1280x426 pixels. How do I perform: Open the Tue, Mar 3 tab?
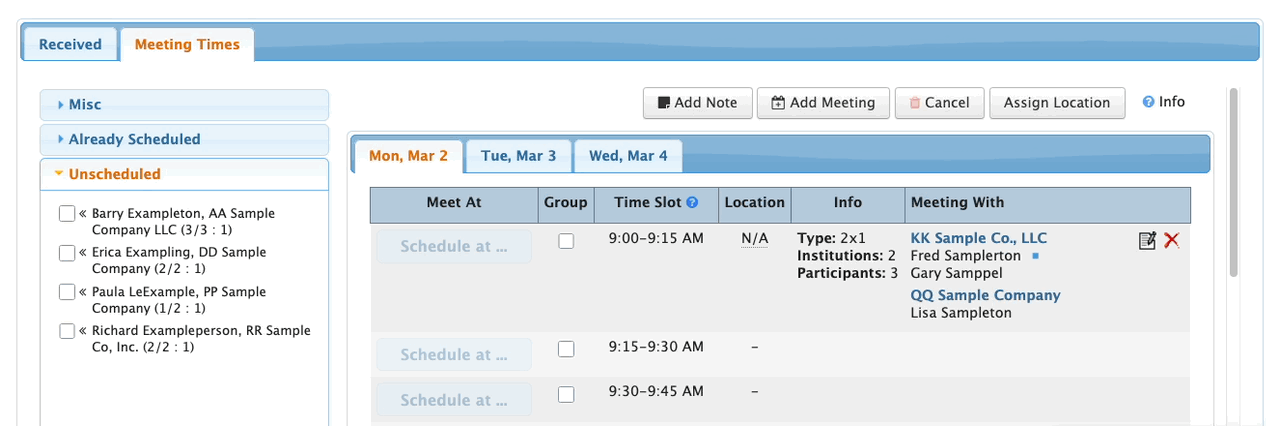pyautogui.click(x=518, y=156)
